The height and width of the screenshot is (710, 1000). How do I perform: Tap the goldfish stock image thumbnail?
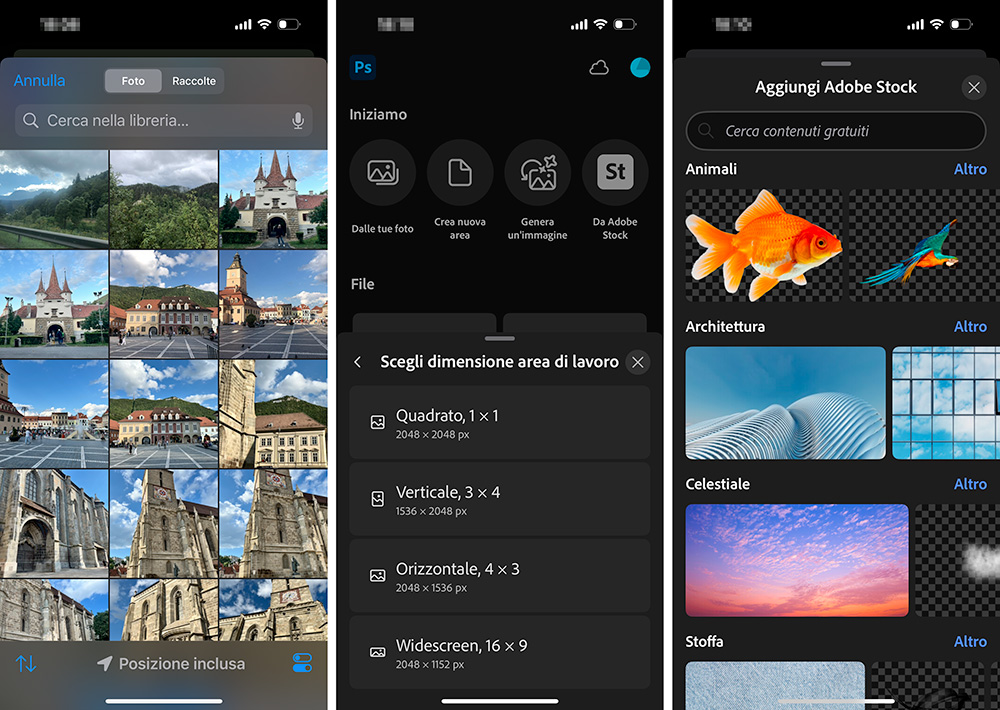(763, 243)
